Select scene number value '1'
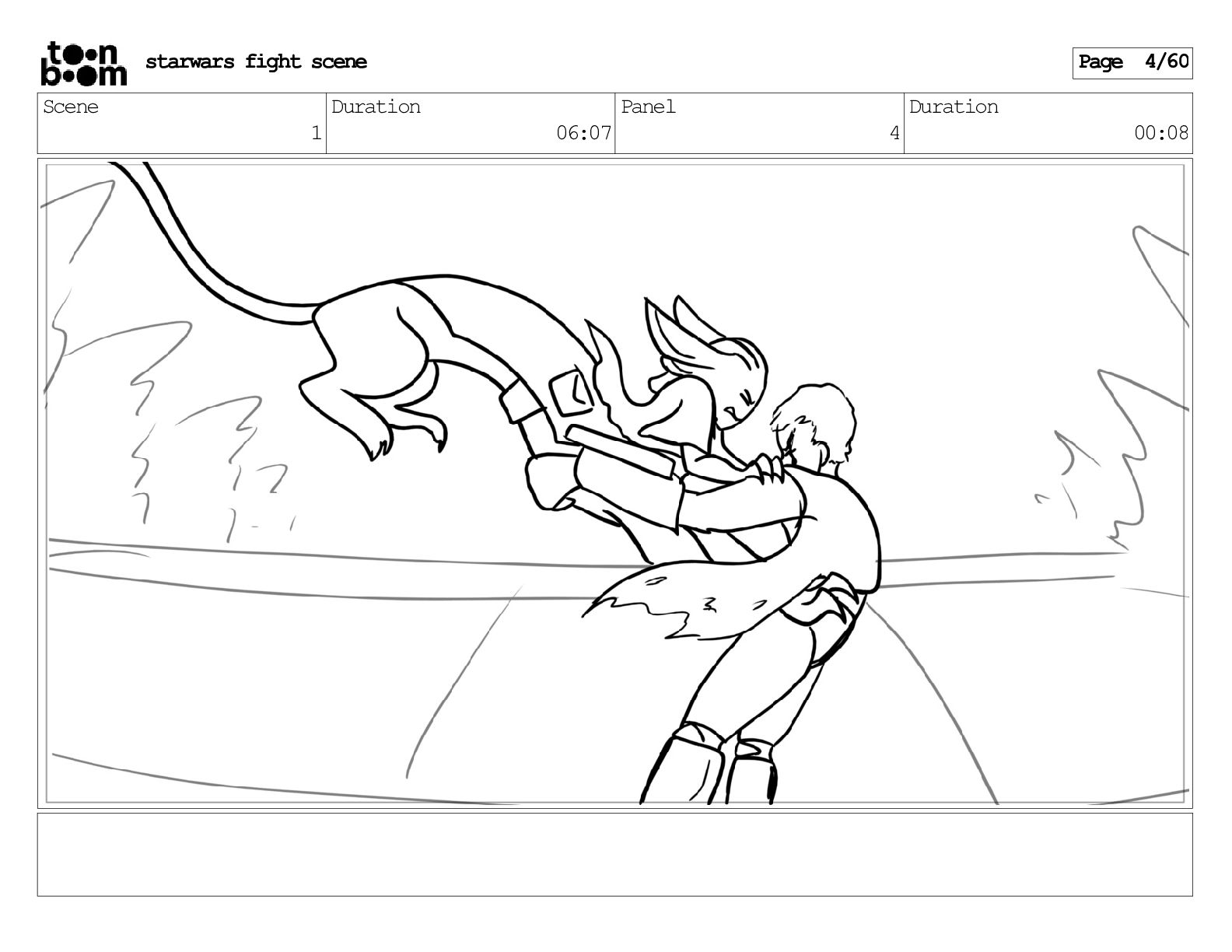 click(317, 134)
